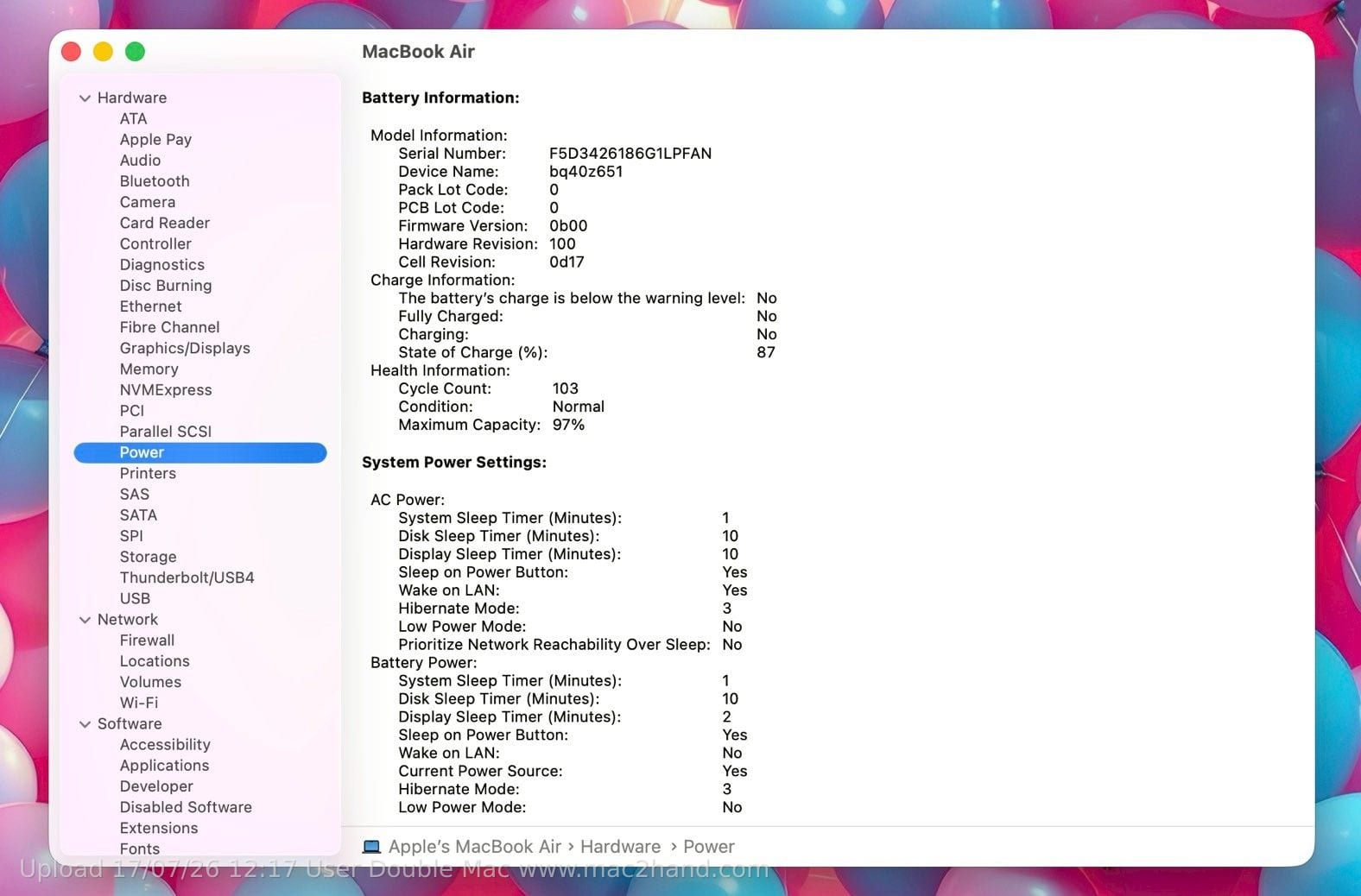Click Condition value Normal
The height and width of the screenshot is (896, 1361).
(579, 407)
